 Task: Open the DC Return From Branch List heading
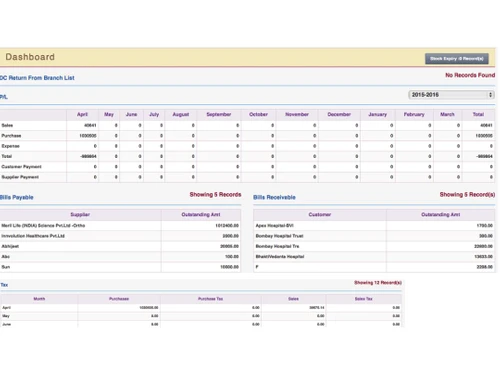pos(37,78)
